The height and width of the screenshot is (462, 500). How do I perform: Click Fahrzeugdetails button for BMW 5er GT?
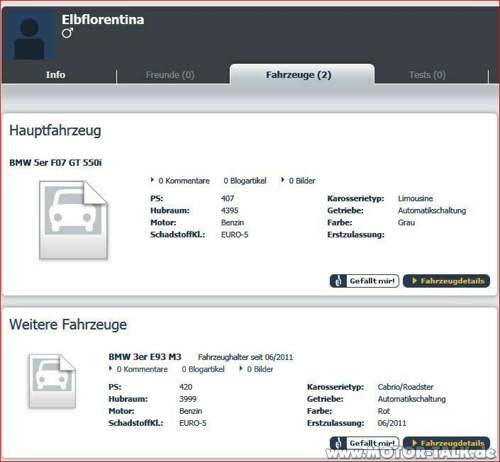[446, 281]
